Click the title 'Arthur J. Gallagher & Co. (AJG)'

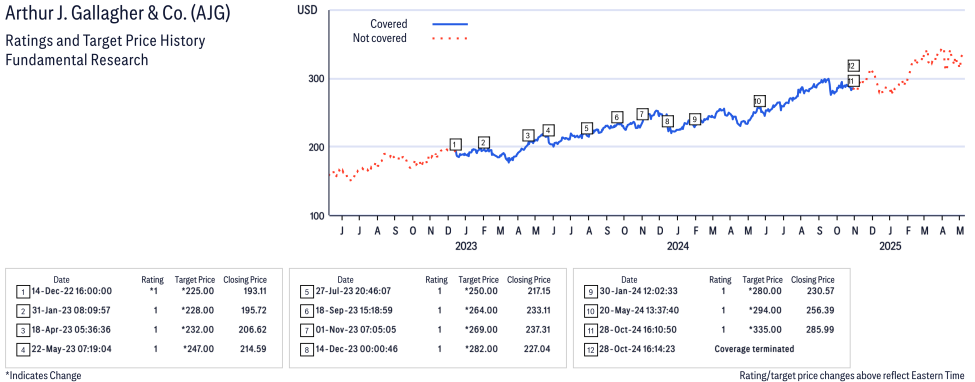[118, 14]
